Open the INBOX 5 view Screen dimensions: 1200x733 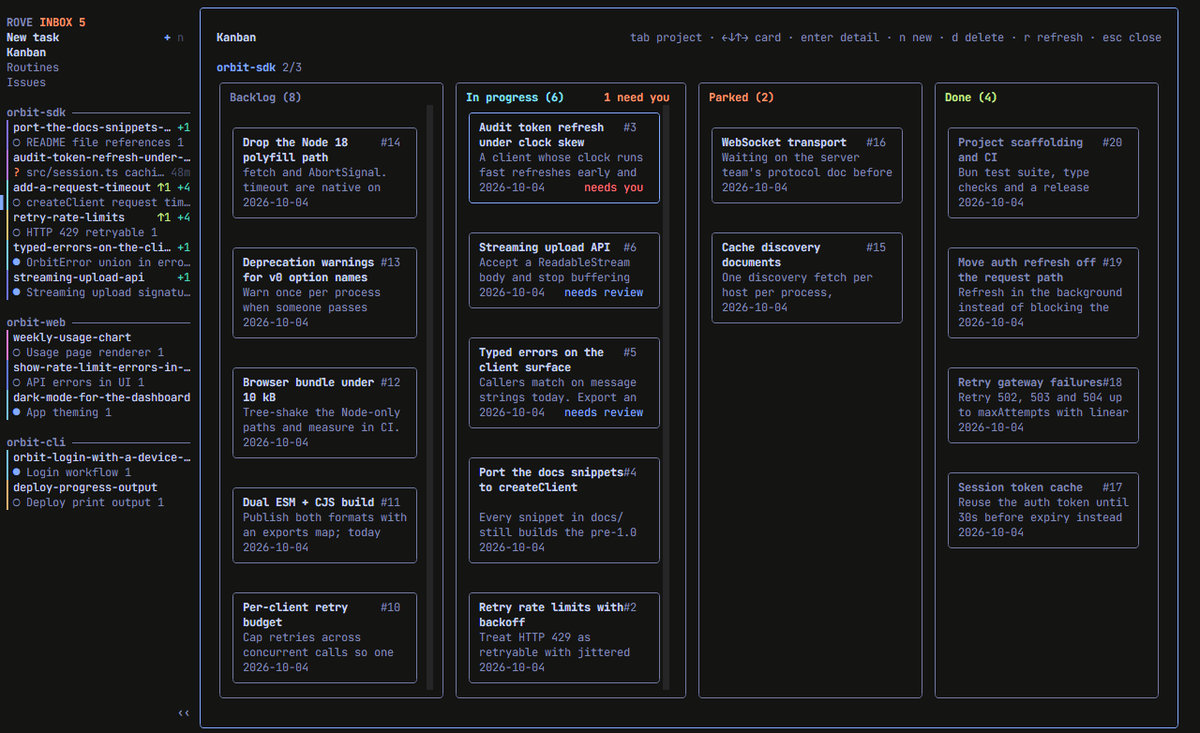point(62,22)
